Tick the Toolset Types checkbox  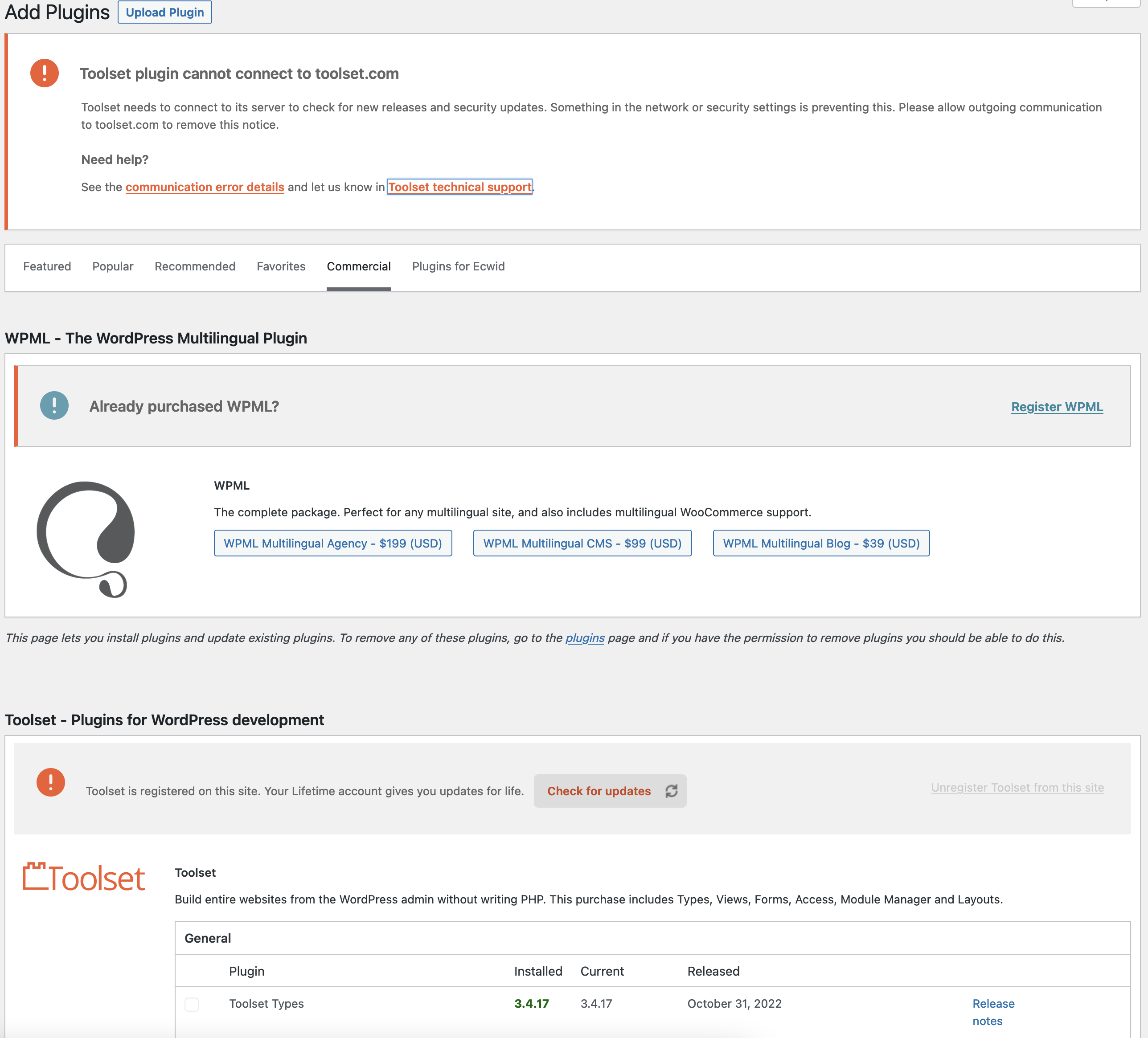tap(192, 1004)
